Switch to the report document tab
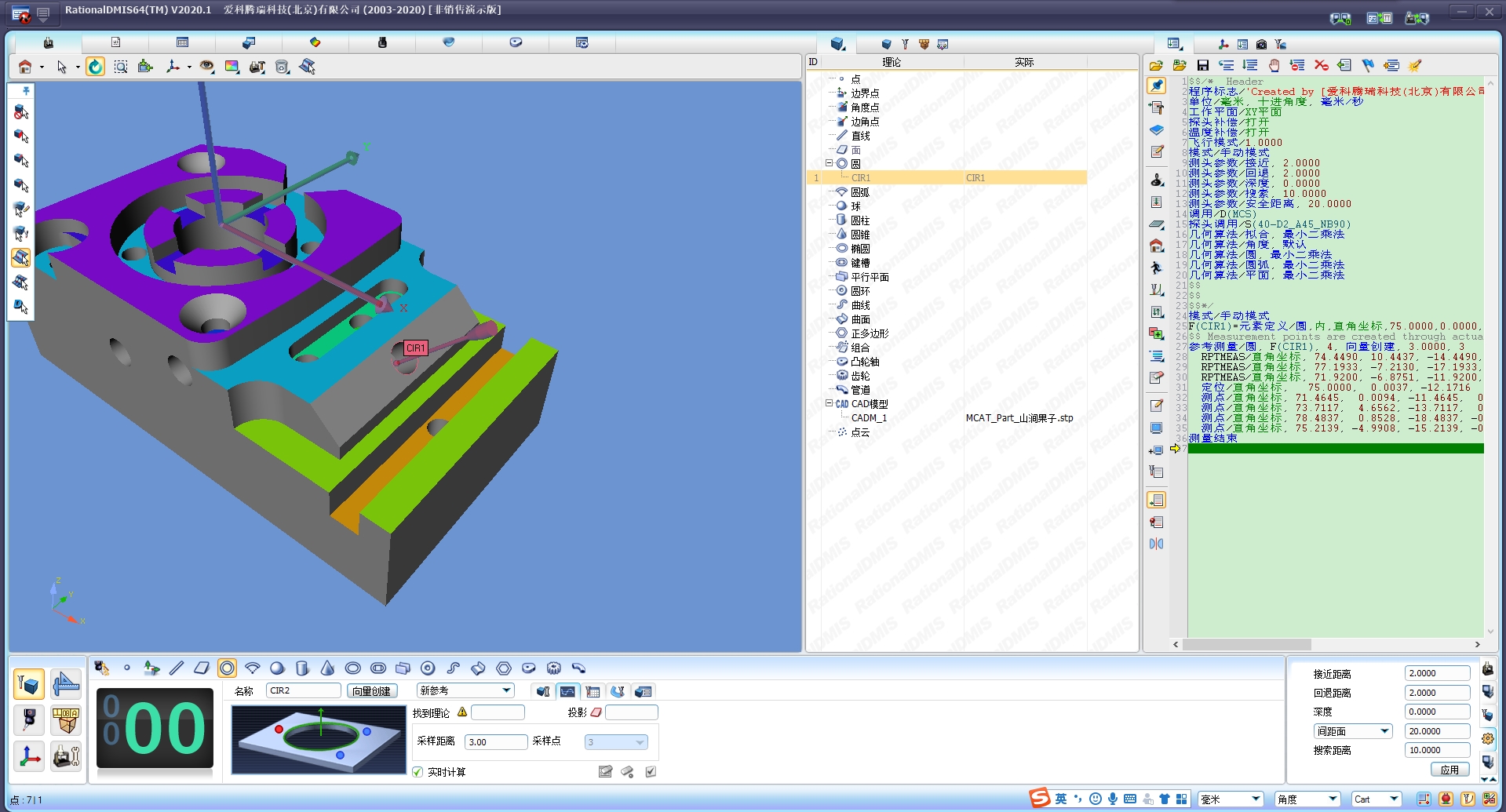Viewport: 1506px width, 812px height. coord(115,42)
